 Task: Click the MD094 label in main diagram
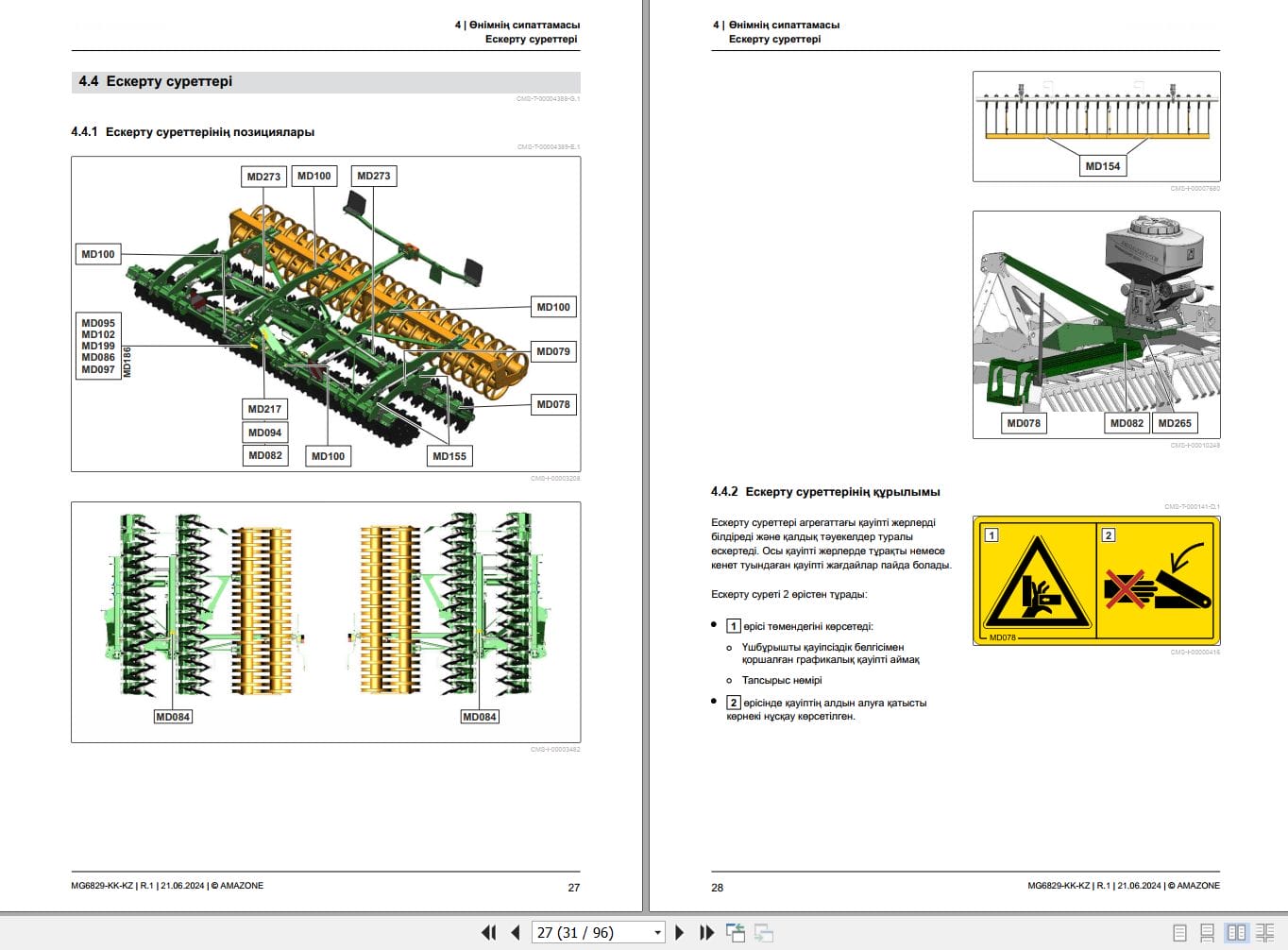(264, 433)
